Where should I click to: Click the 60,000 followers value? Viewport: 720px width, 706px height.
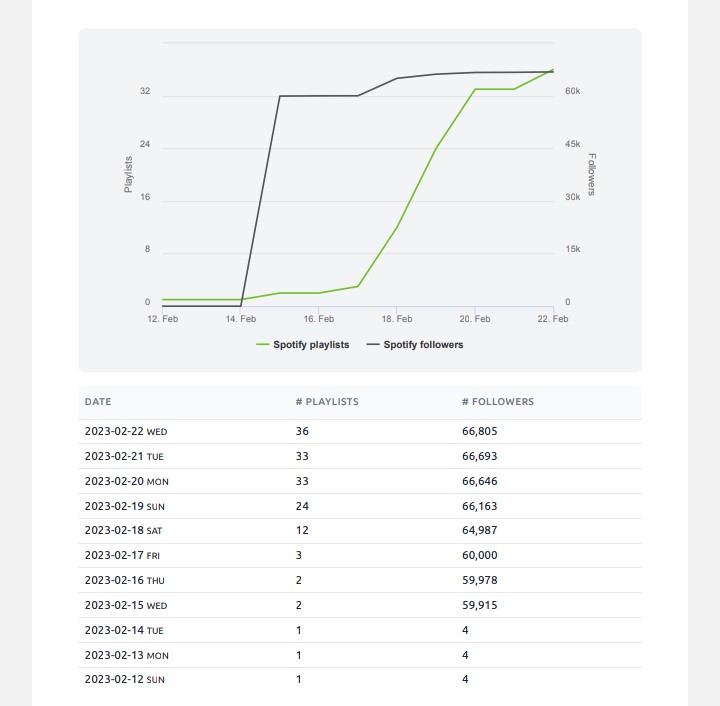pos(479,555)
